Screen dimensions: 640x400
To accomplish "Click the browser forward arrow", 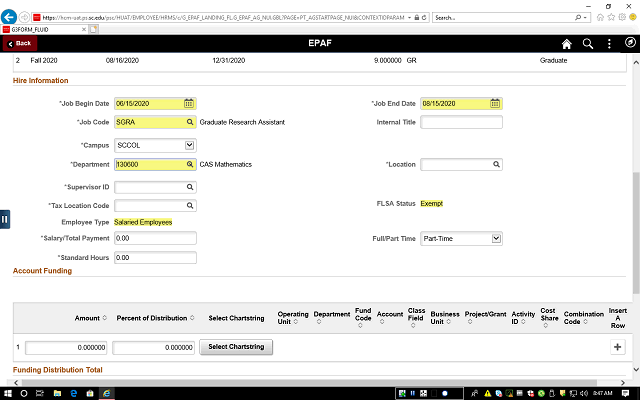I will (x=24, y=17).
